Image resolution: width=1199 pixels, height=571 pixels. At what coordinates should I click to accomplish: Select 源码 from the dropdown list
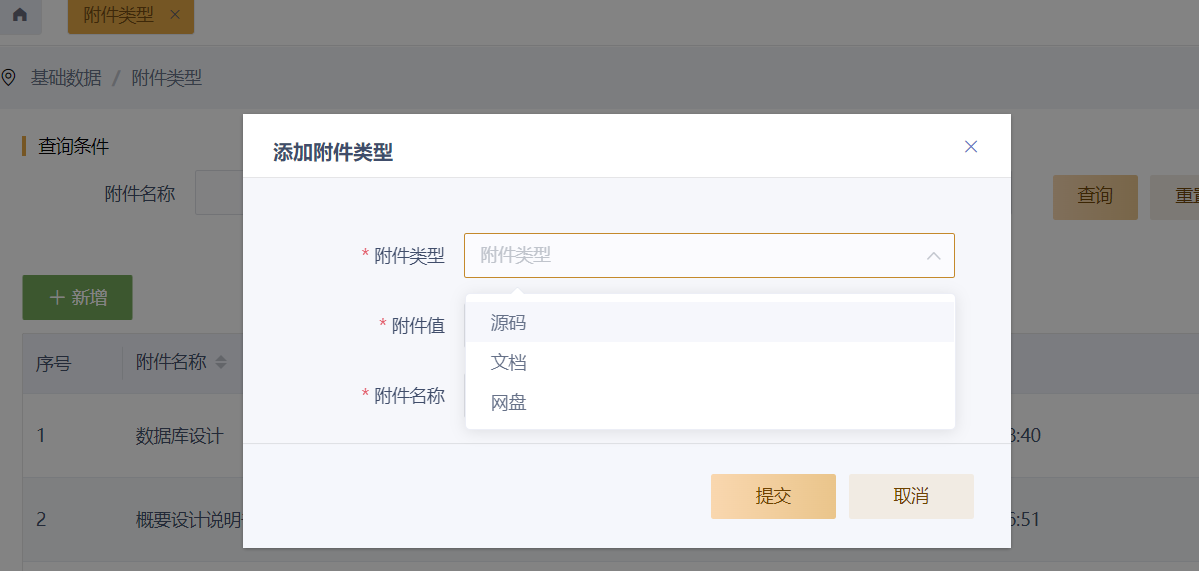pos(508,323)
